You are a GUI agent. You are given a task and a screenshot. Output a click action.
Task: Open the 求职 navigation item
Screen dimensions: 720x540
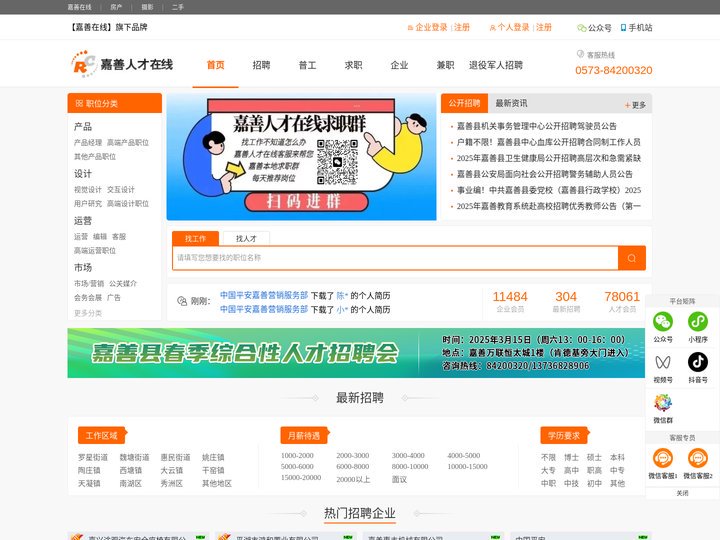pos(353,65)
